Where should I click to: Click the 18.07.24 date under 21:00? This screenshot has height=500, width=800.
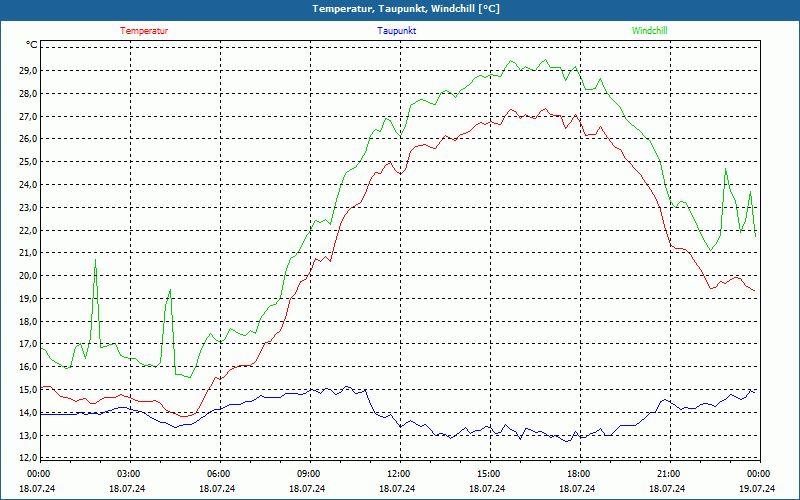coord(667,488)
